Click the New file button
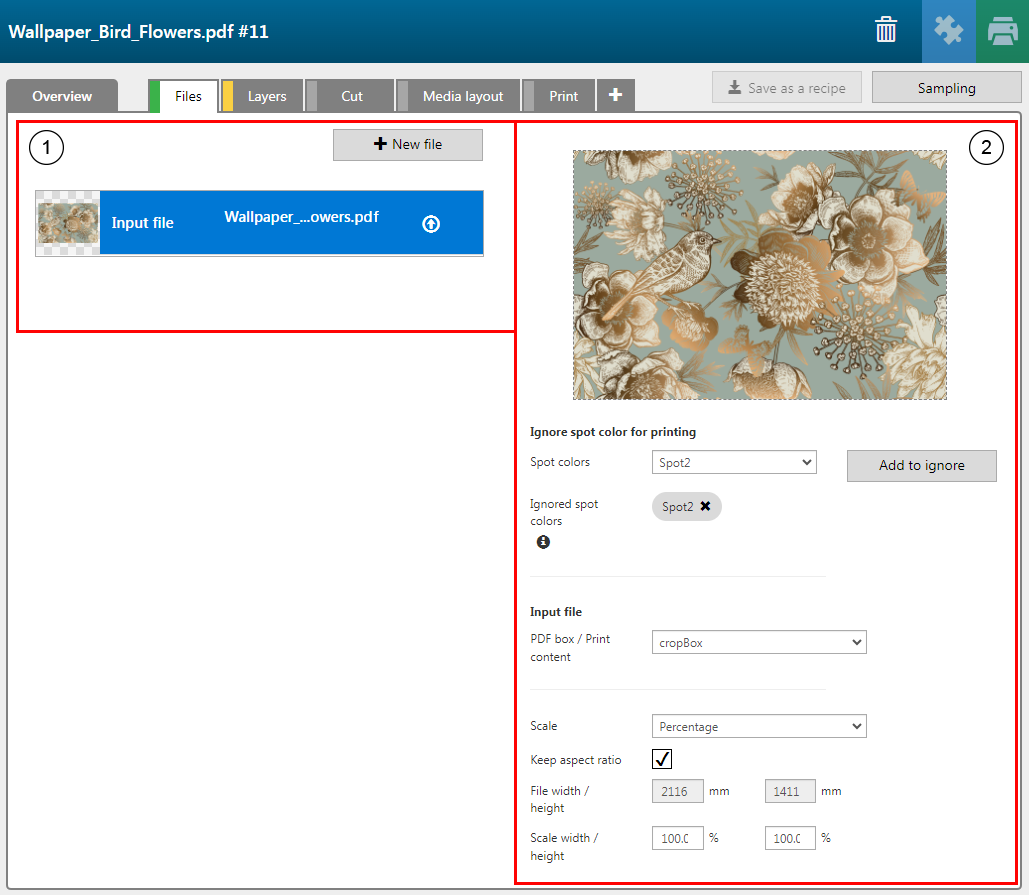The width and height of the screenshot is (1029, 895). 408,145
